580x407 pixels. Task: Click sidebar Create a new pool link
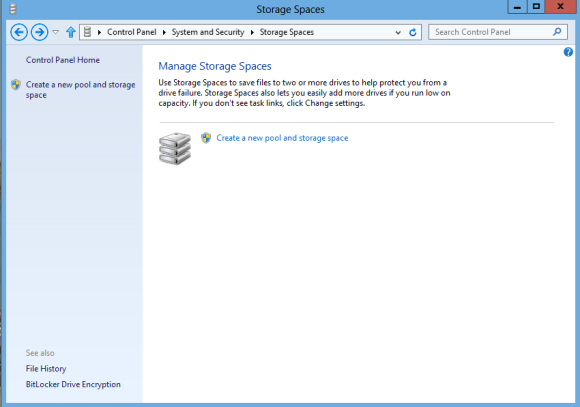[x=80, y=90]
